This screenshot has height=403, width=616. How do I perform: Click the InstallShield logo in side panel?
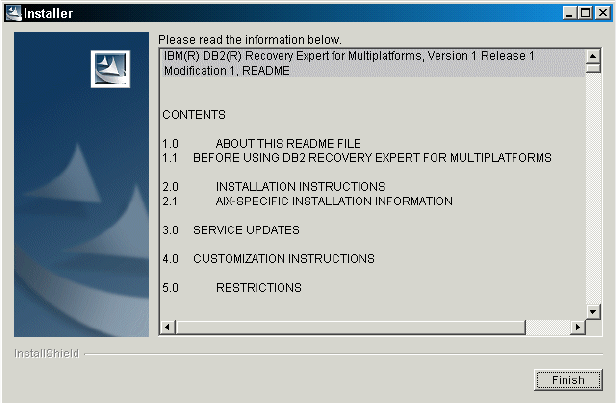110,69
